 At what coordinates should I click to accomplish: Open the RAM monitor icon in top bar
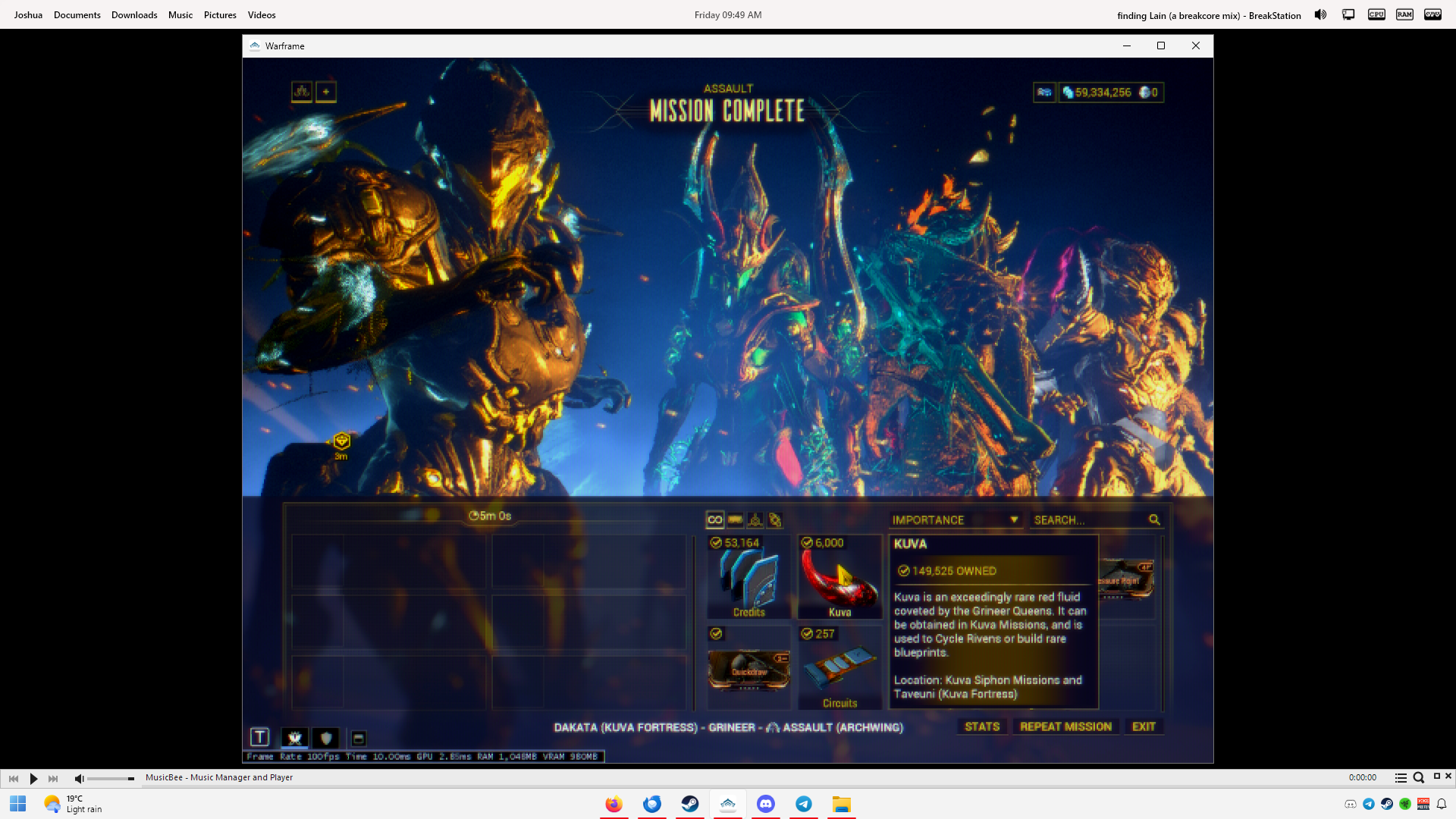click(x=1404, y=14)
